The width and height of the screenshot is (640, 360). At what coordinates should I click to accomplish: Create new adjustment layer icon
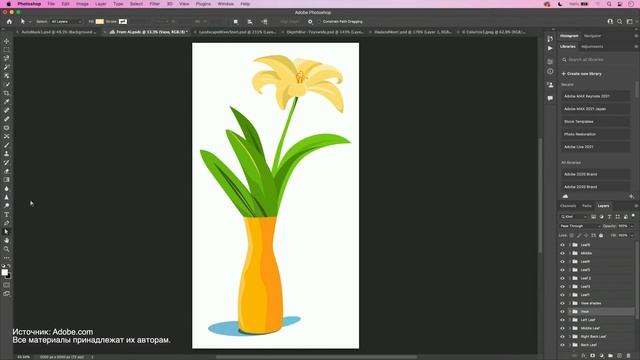(x=601, y=356)
